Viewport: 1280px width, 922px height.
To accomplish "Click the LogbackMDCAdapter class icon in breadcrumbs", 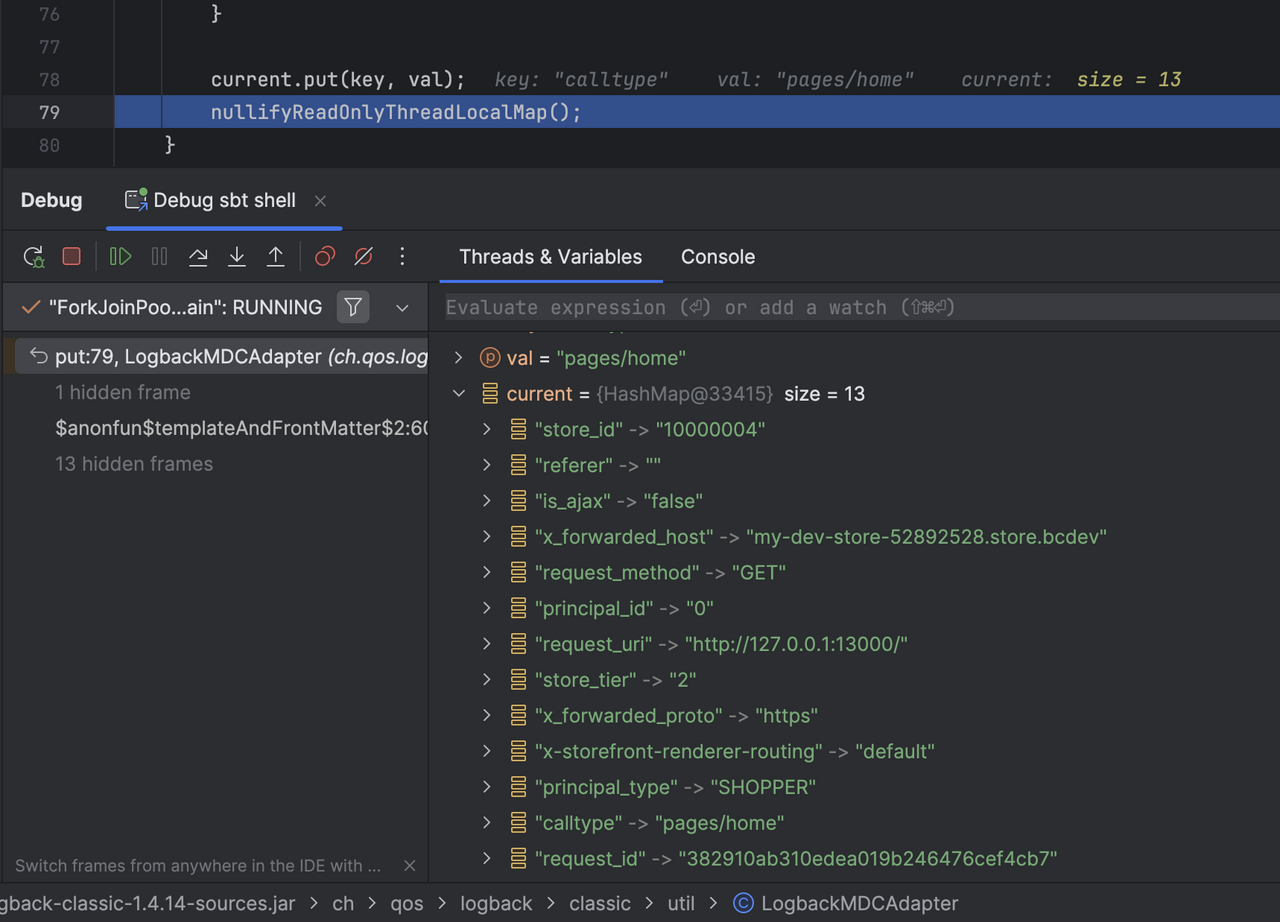I will [743, 904].
